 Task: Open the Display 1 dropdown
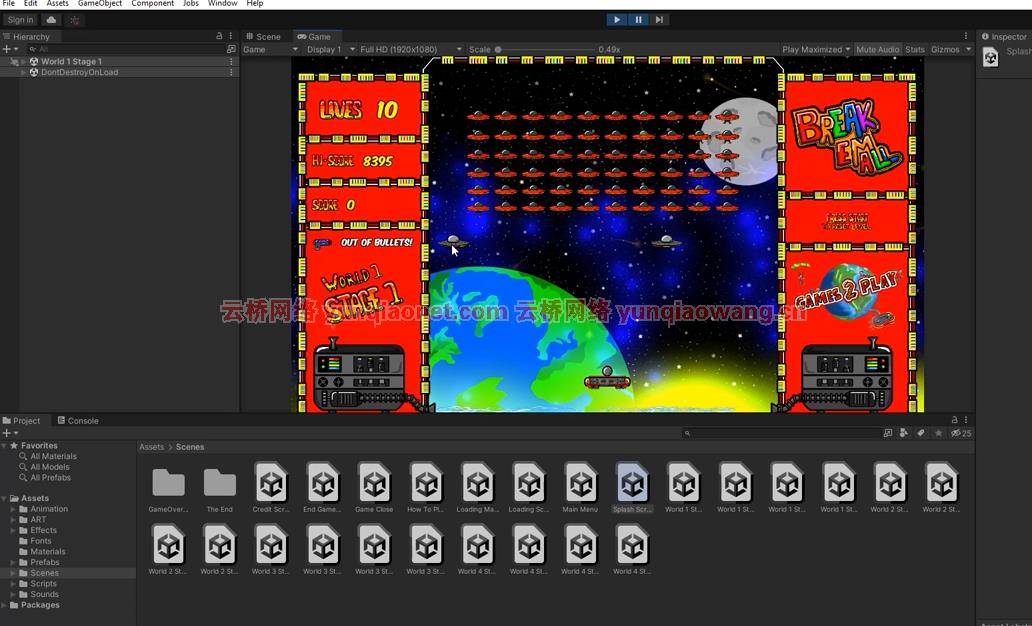tap(329, 49)
